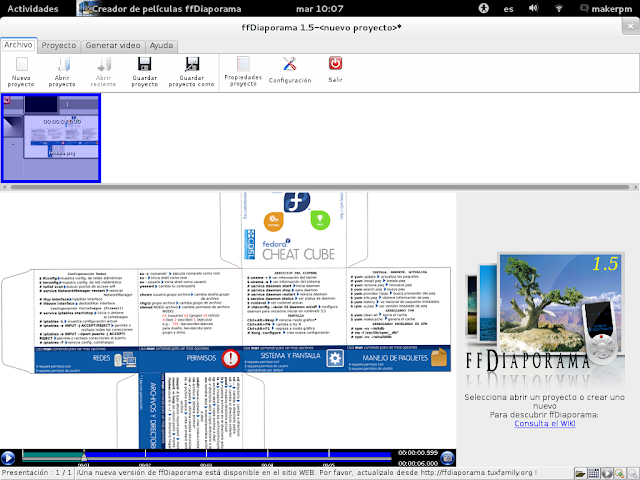Open a project via Abrir proyecto
The height and width of the screenshot is (480, 640).
(x=62, y=72)
